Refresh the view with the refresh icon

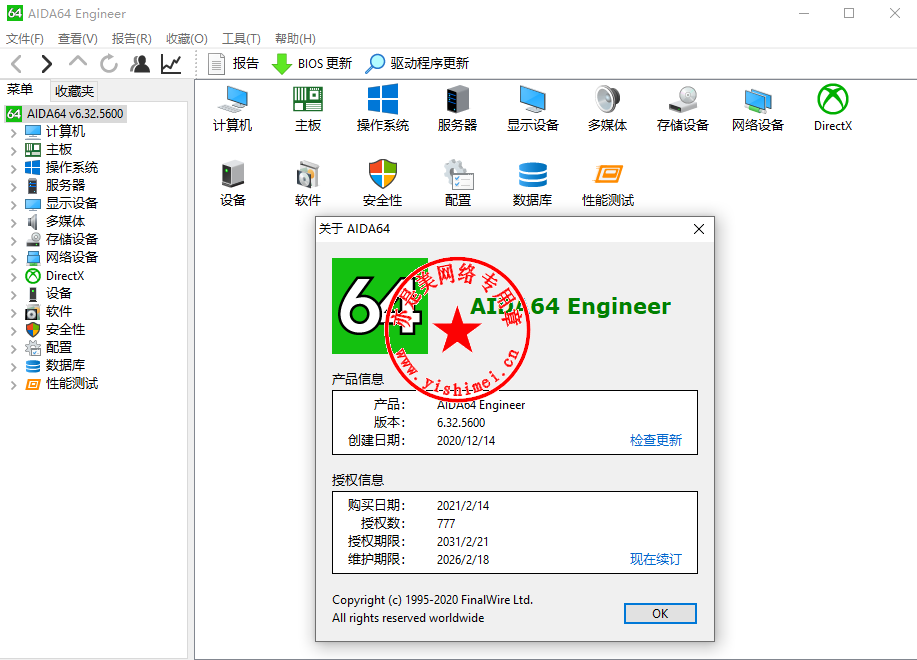click(x=109, y=63)
